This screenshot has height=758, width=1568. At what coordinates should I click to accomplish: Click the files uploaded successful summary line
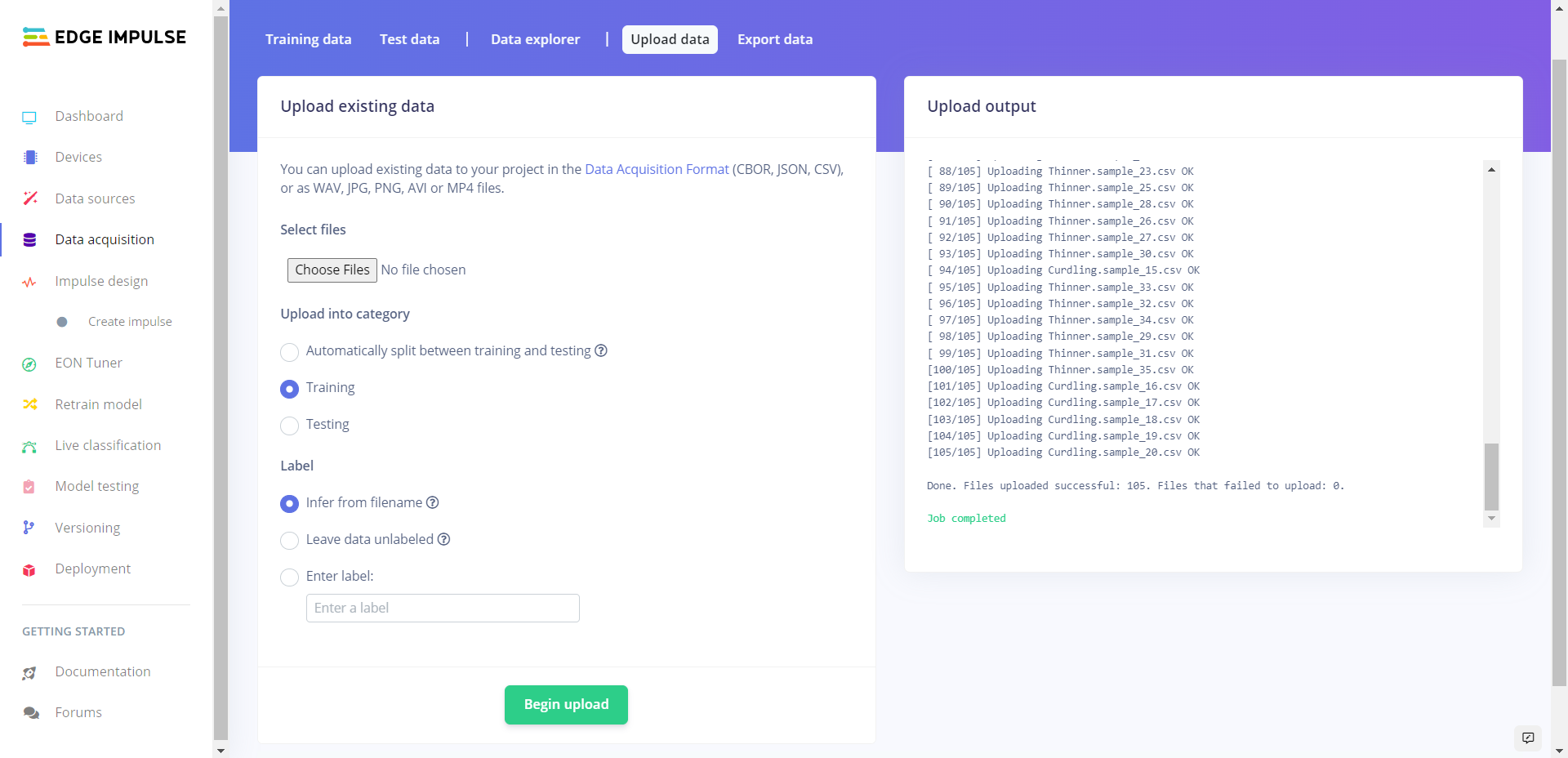[1135, 486]
